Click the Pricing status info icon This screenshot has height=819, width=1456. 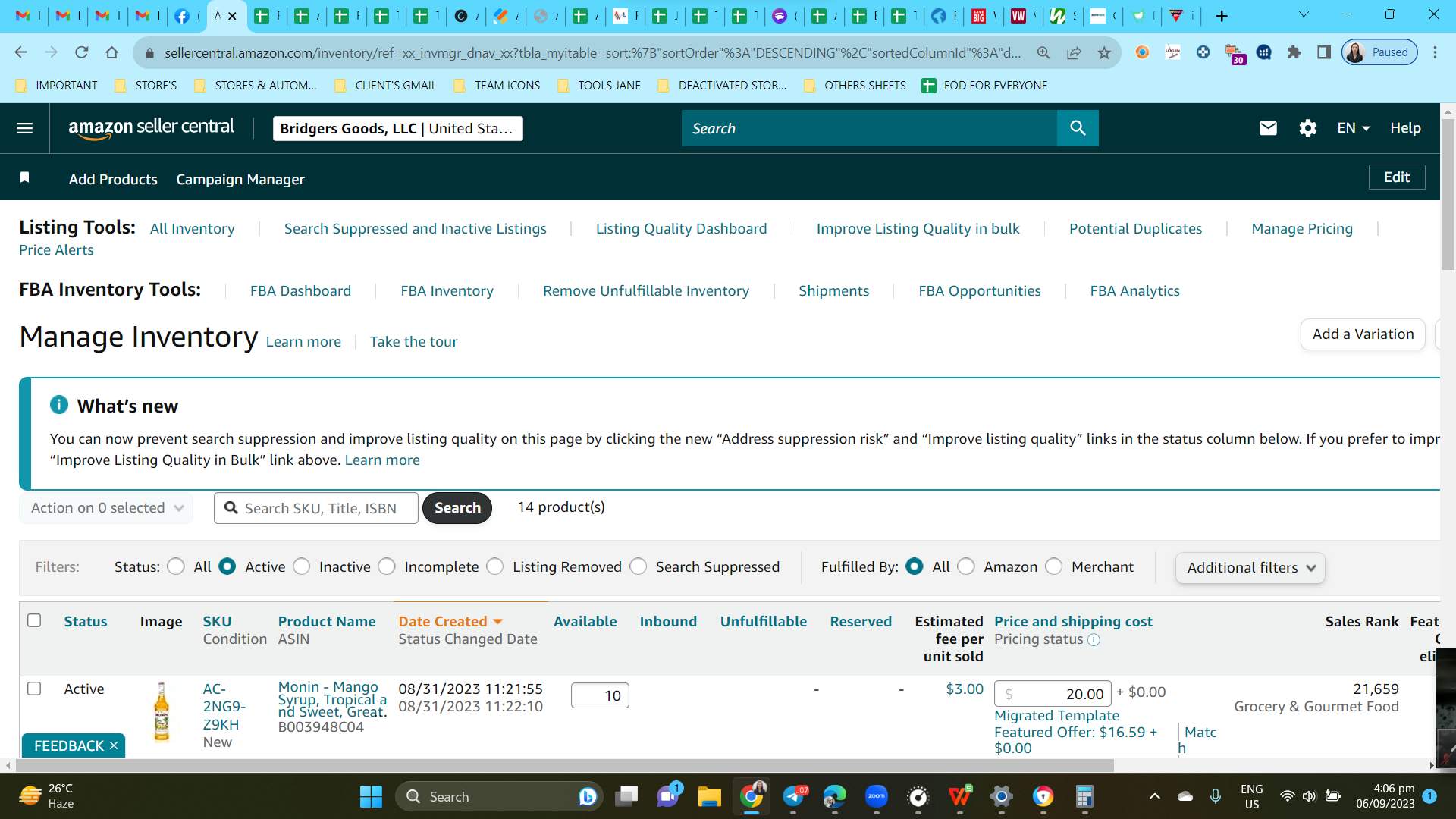[x=1094, y=639]
